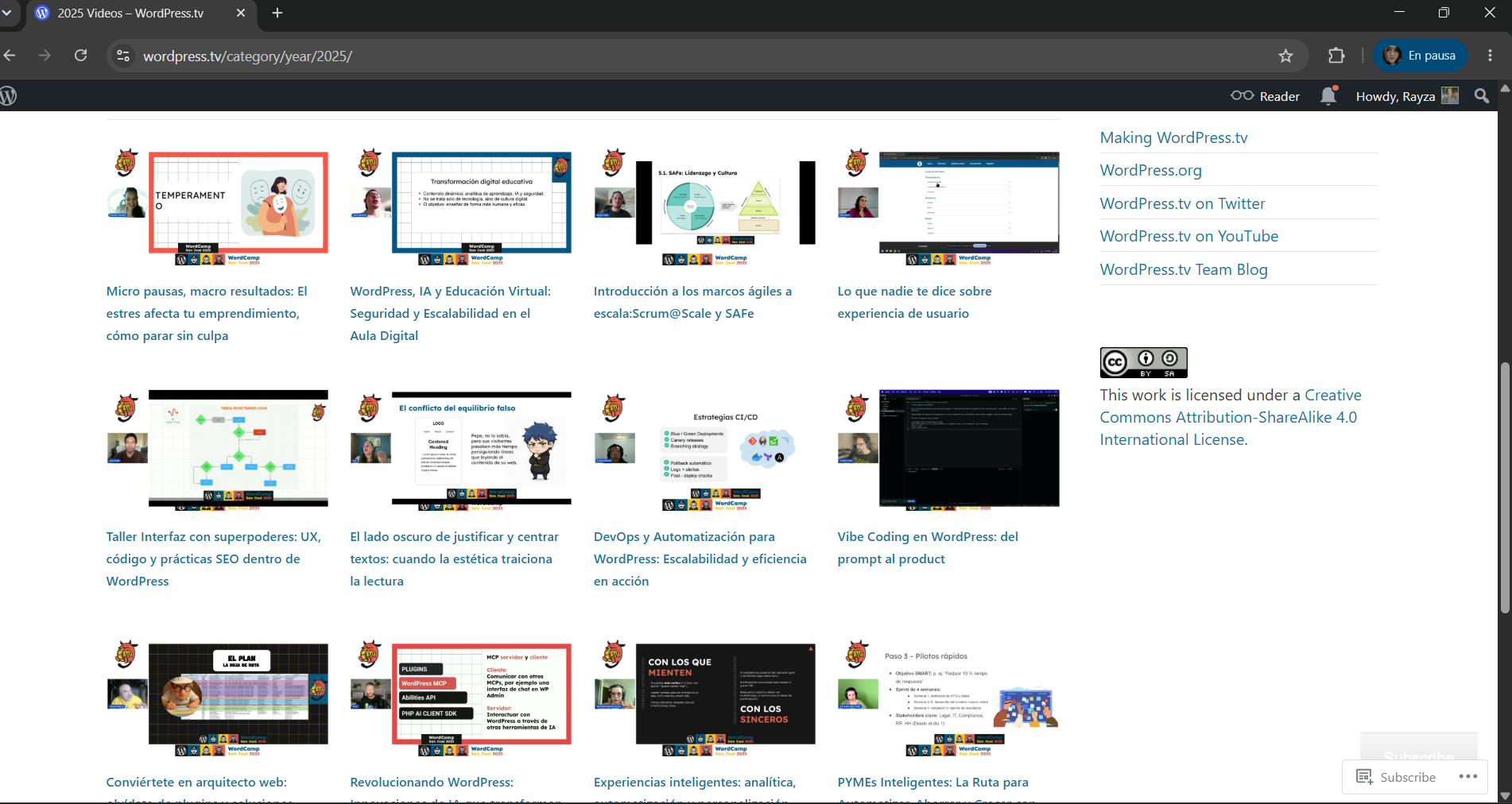Open the Transformación digital educativa thumbnail
1512x804 pixels.
(460, 207)
